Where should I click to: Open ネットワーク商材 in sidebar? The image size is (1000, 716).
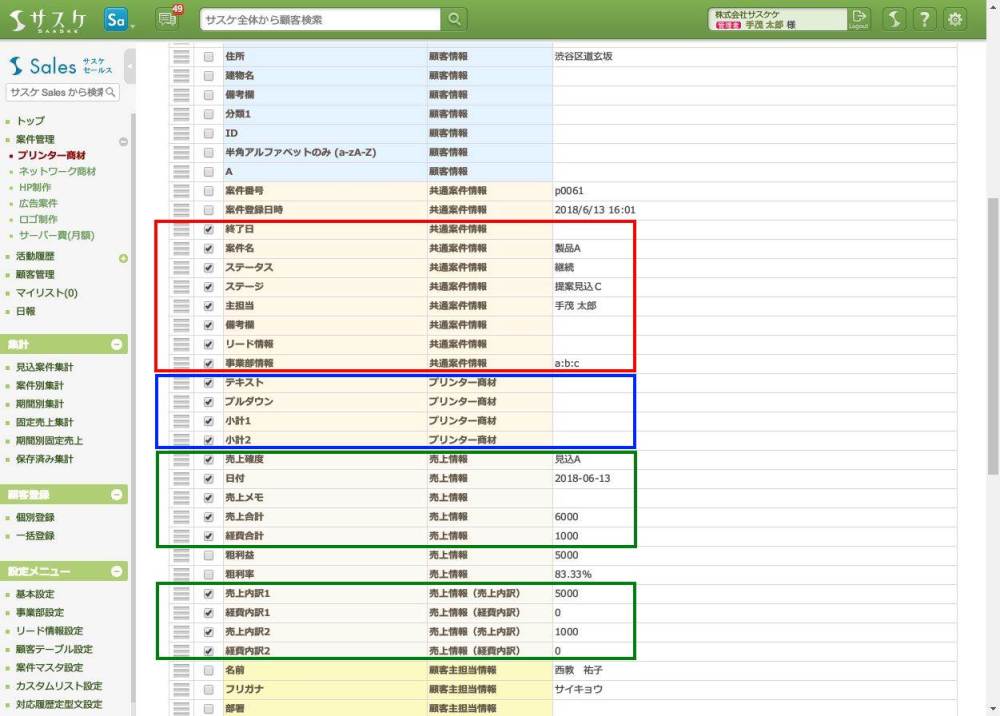point(57,171)
